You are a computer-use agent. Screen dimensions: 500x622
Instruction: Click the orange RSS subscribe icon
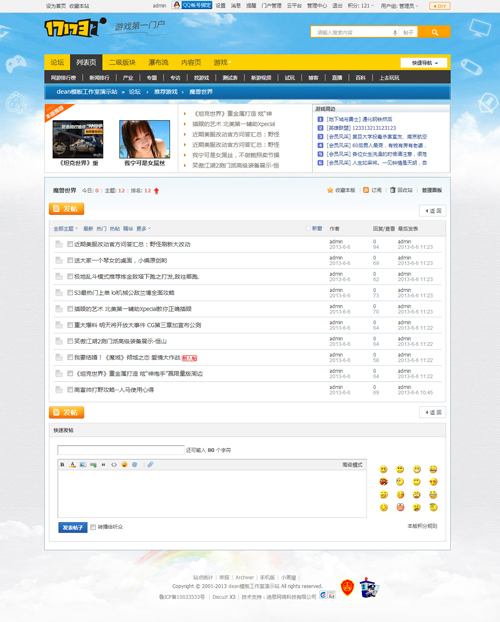click(x=366, y=190)
